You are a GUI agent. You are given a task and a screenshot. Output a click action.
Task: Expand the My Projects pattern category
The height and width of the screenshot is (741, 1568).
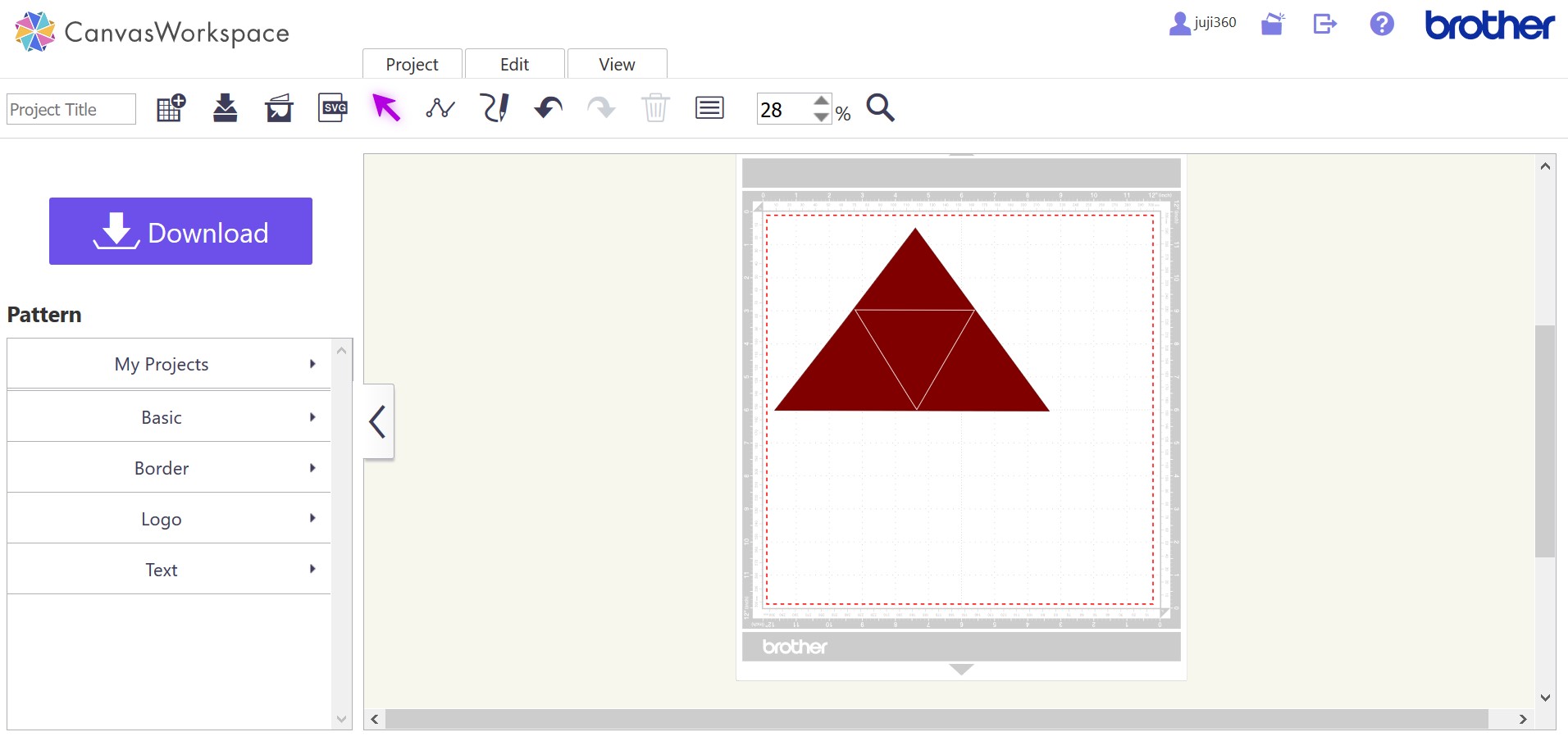click(169, 364)
